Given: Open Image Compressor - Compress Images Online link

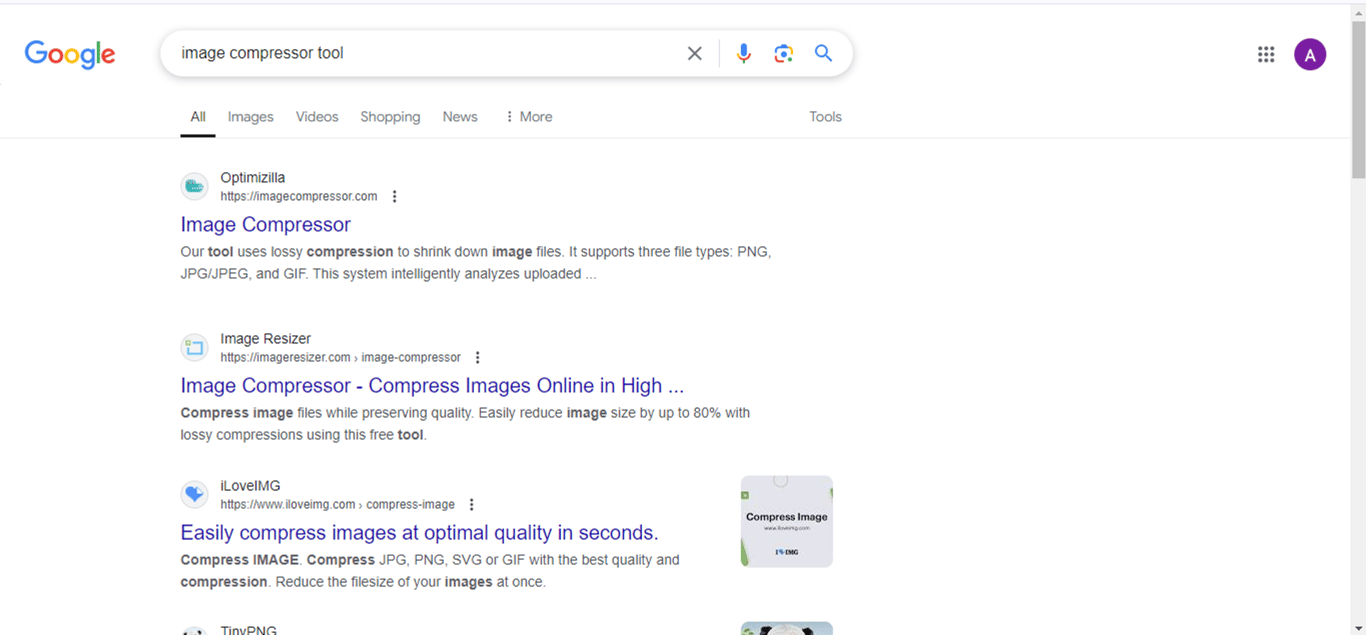Looking at the screenshot, I should (432, 386).
